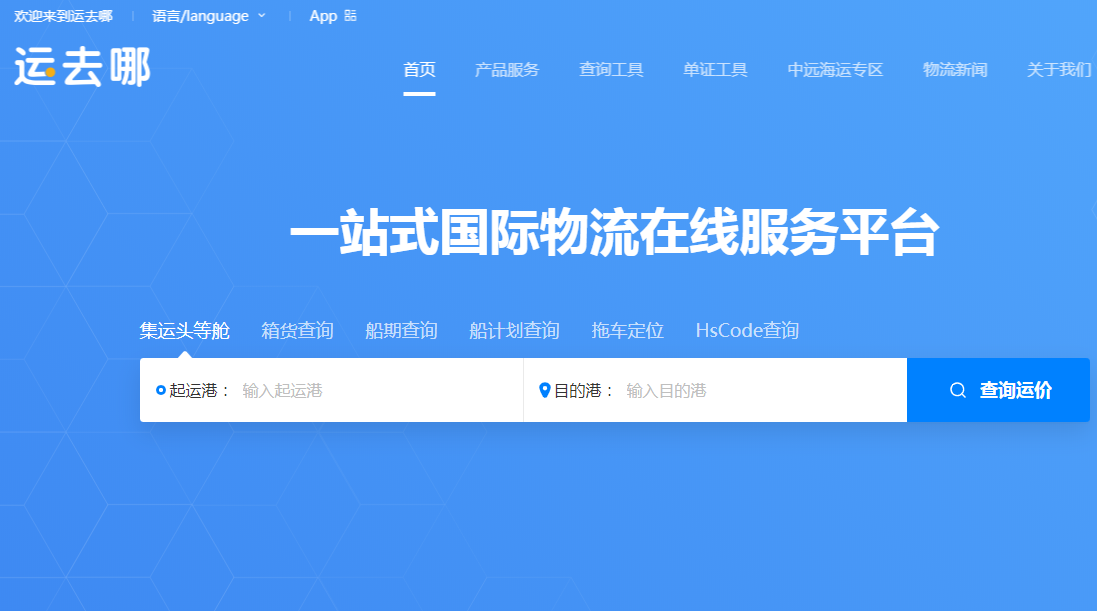The width and height of the screenshot is (1097, 611).
Task: Switch to the HsCode查询 tab
Action: [747, 330]
